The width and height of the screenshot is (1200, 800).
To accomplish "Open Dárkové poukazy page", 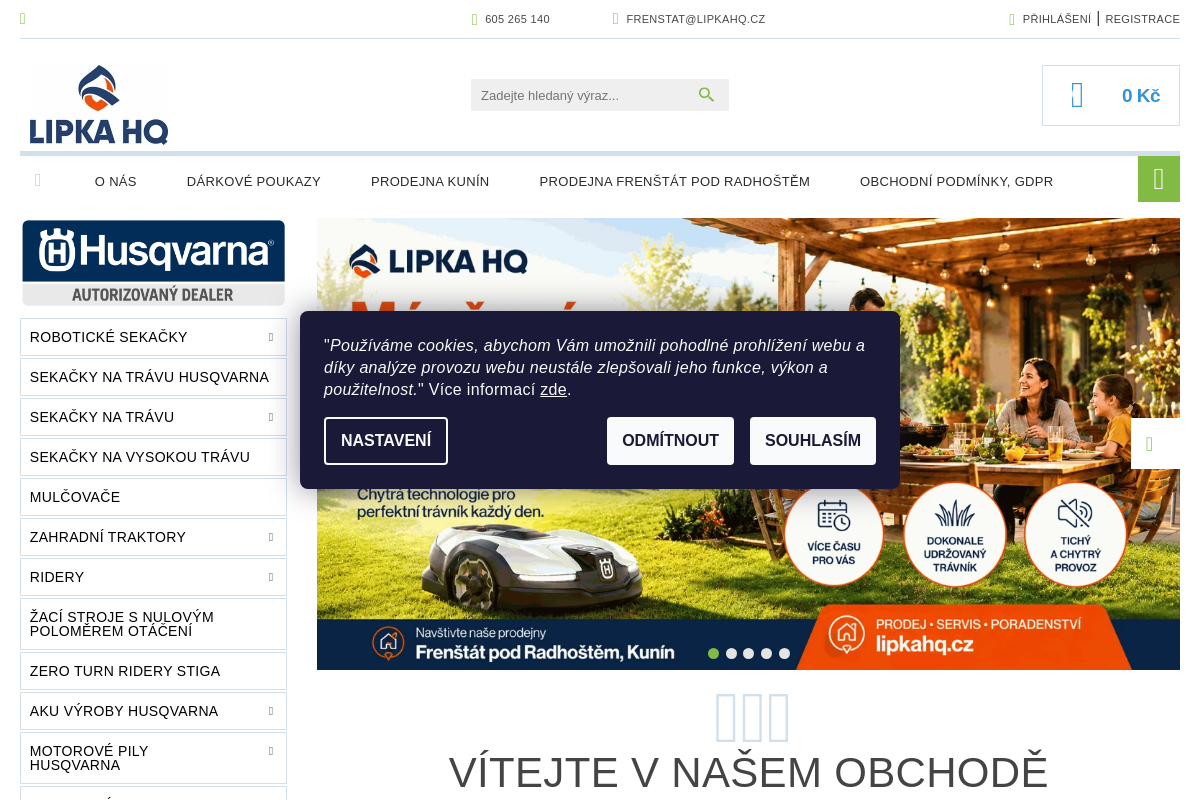I will [254, 181].
